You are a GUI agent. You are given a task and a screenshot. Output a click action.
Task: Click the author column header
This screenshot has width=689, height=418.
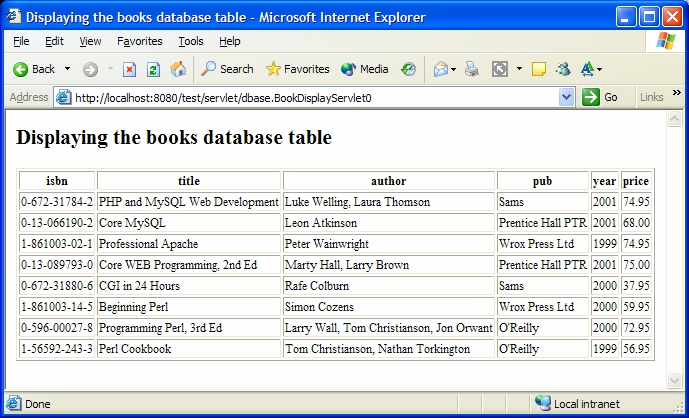coord(389,181)
